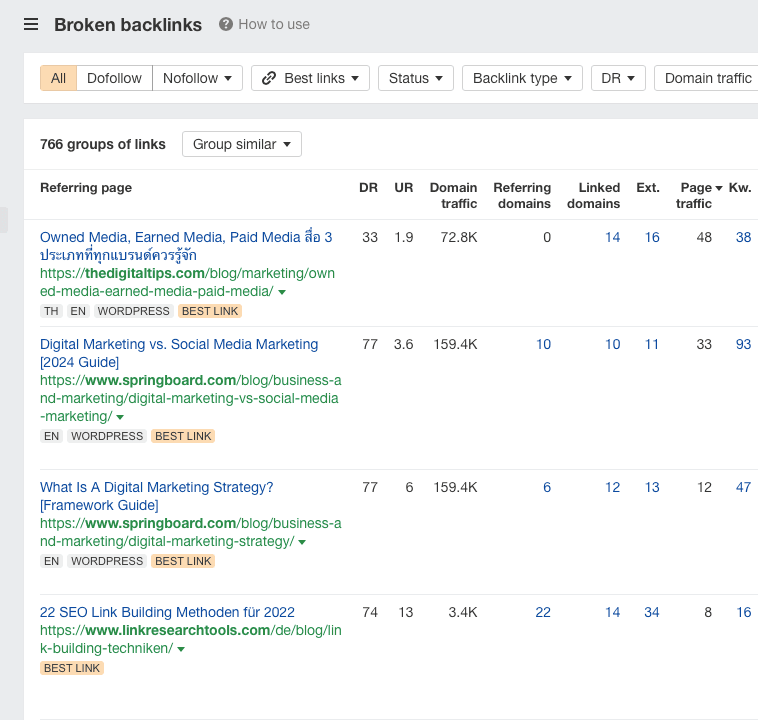Expand thedigitaltips.com URL caret
This screenshot has width=758, height=720.
pyautogui.click(x=282, y=292)
